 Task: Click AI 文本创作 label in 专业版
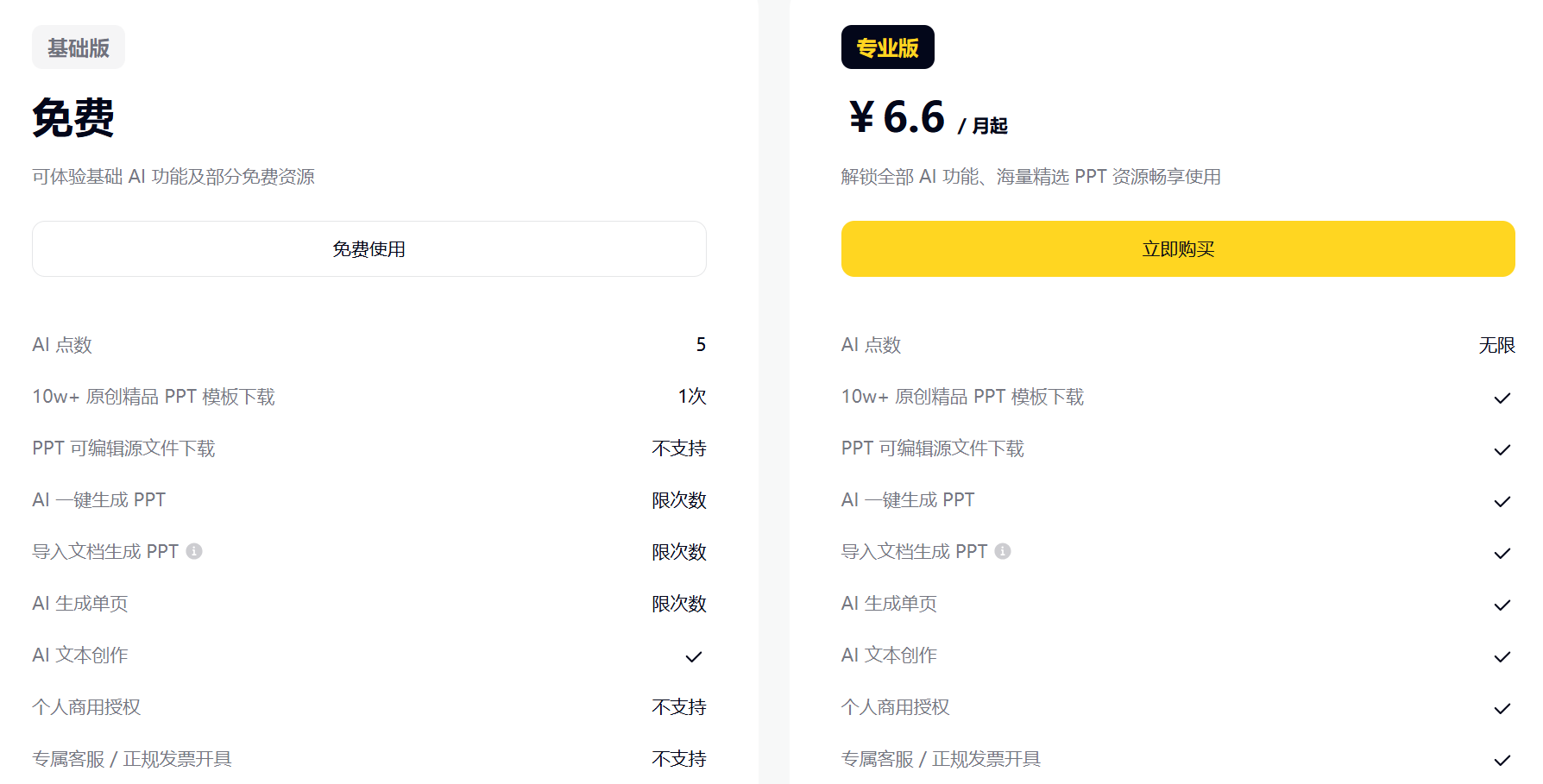(x=890, y=655)
